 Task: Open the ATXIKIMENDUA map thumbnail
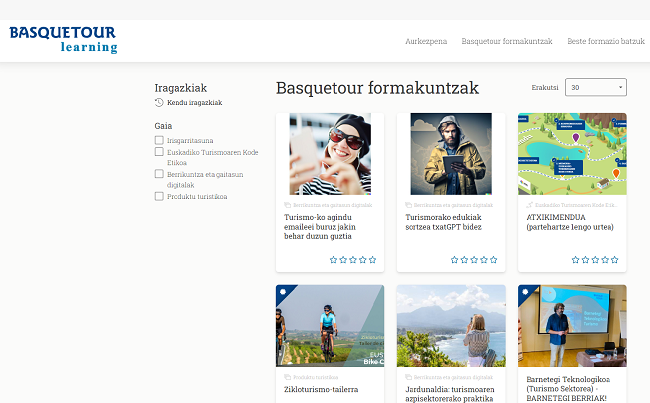[572, 154]
